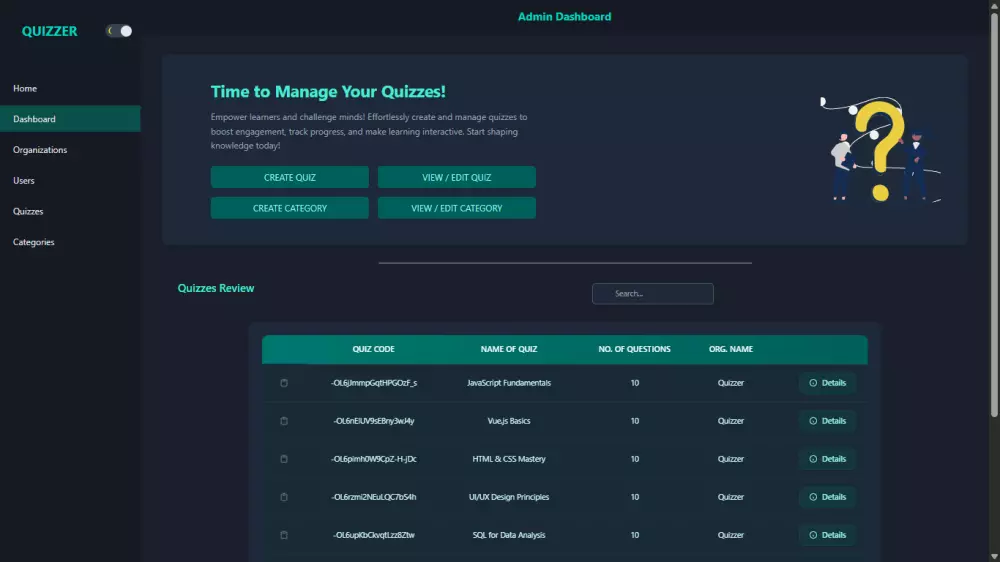This screenshot has width=1000, height=562.
Task: Click the NO. OF QUESTIONS column header
Action: tap(634, 349)
